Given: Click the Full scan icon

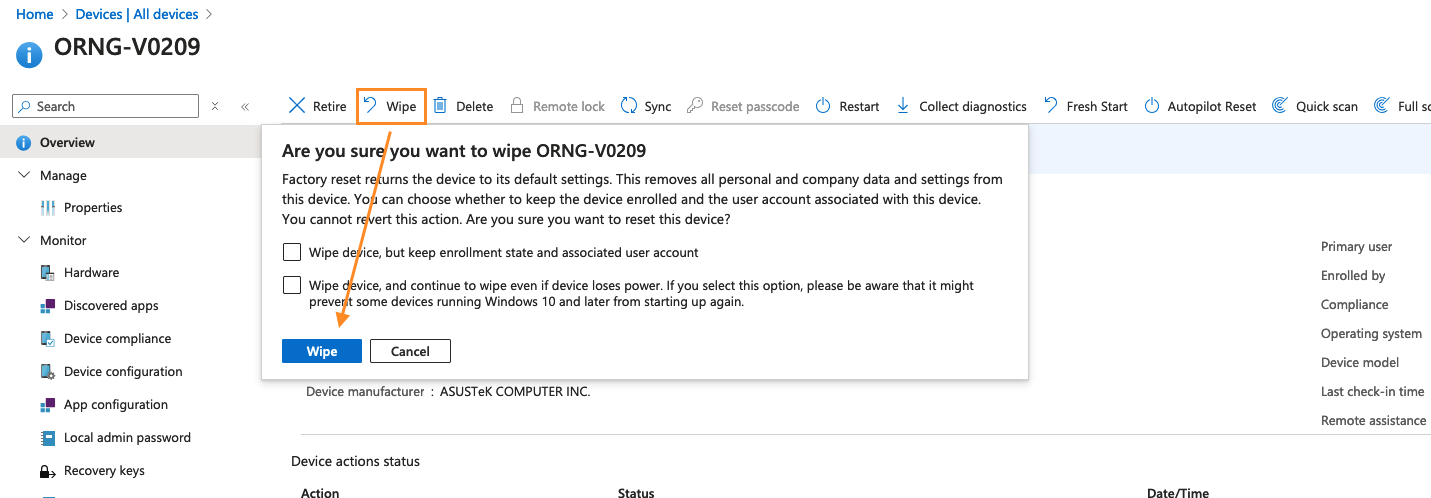Looking at the screenshot, I should pos(1382,105).
